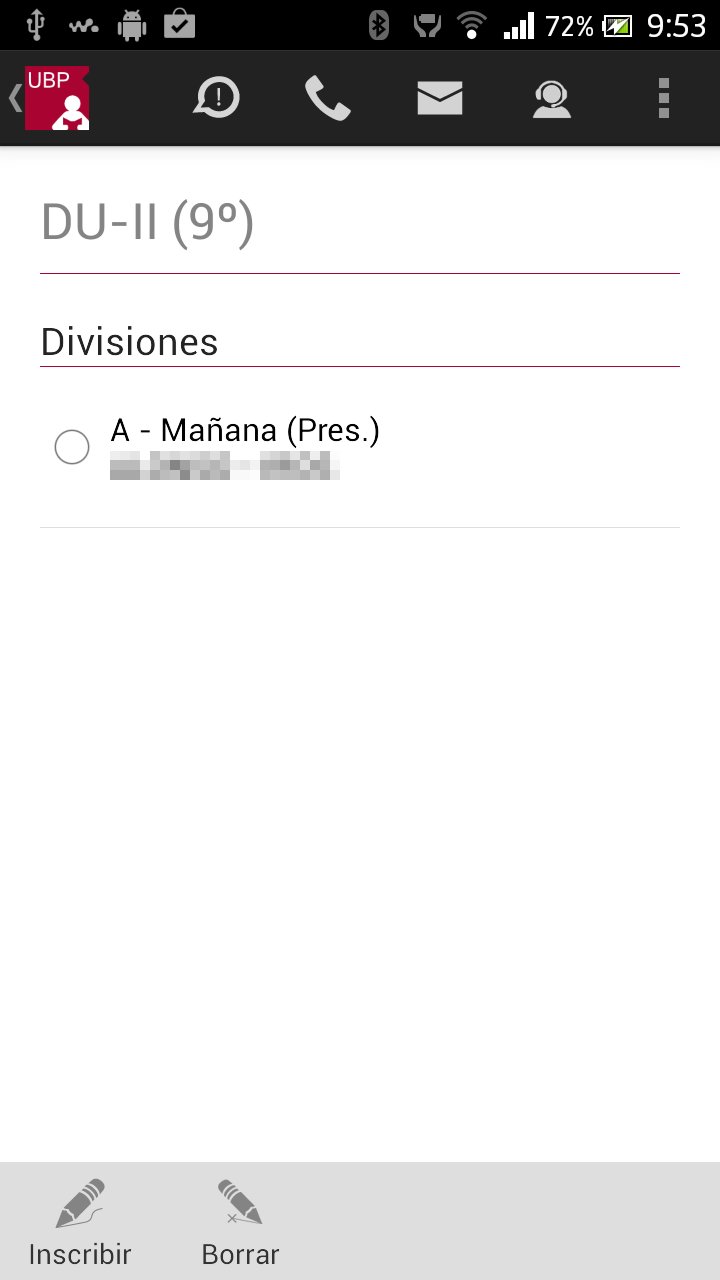The width and height of the screenshot is (720, 1280).
Task: Tap the Inscribir pencil button
Action: (x=80, y=1222)
